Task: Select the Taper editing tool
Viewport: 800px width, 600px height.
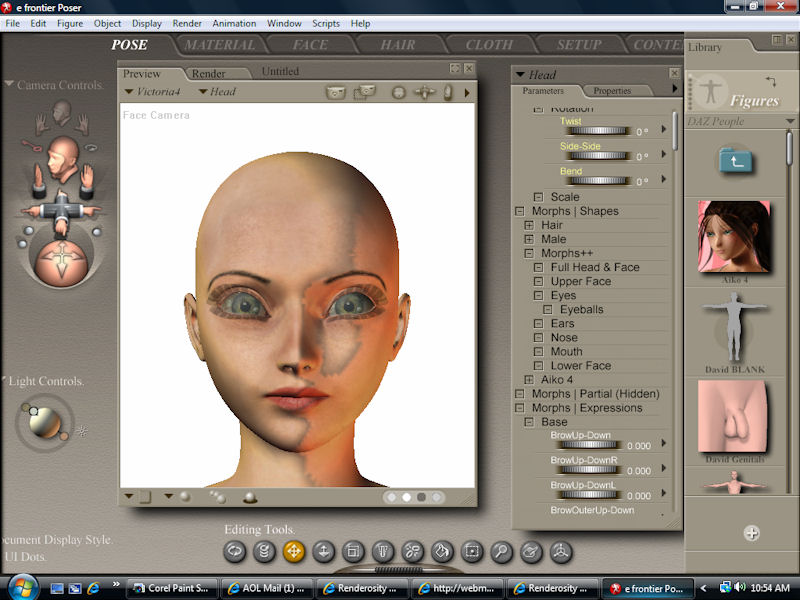Action: [383, 550]
